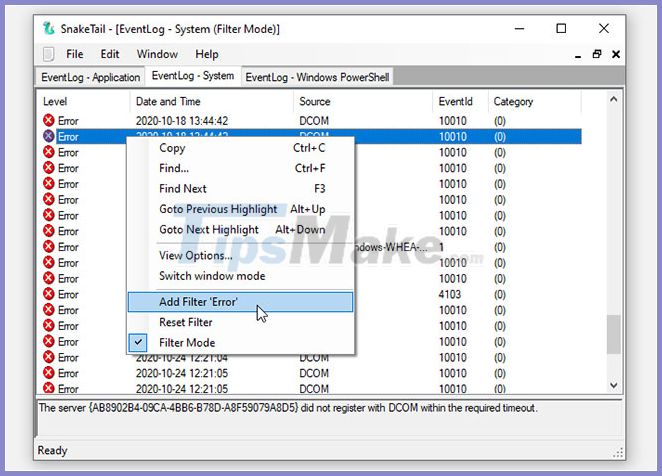Screen dimensions: 662x476
Task: Choose Find... from the context menu
Action: (241, 168)
